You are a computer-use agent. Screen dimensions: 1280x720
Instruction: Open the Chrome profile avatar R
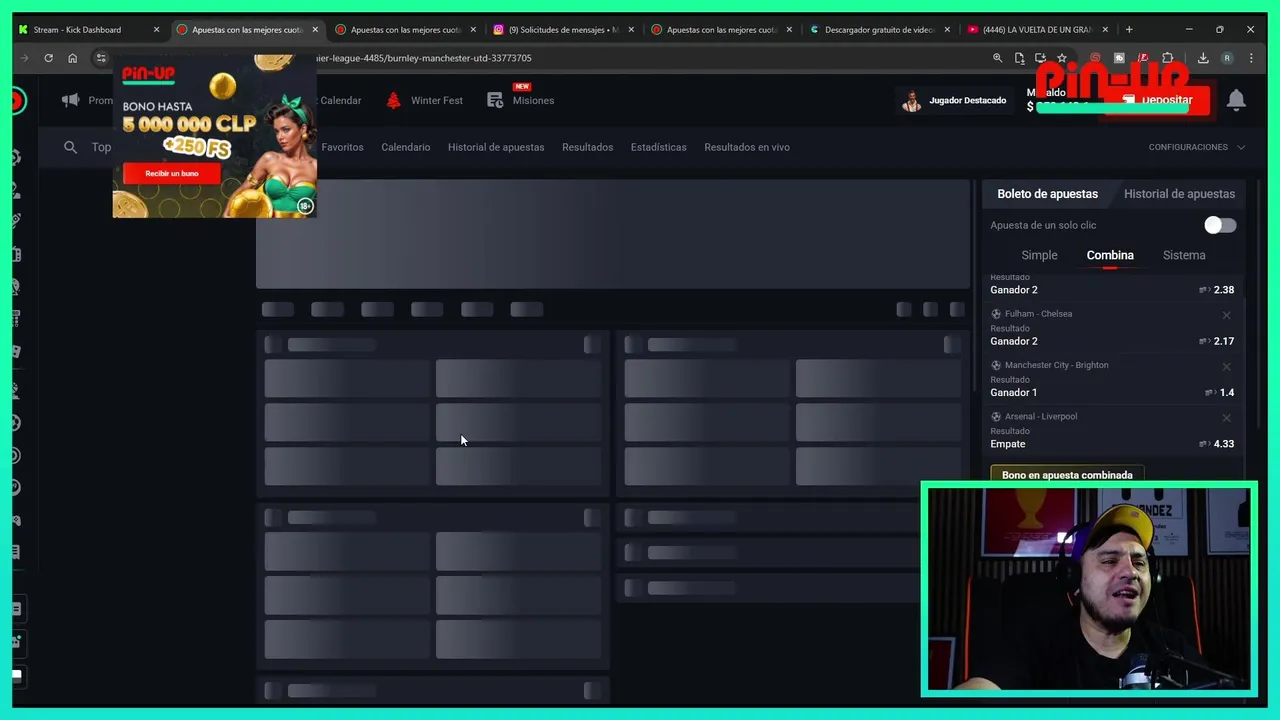(x=1227, y=58)
